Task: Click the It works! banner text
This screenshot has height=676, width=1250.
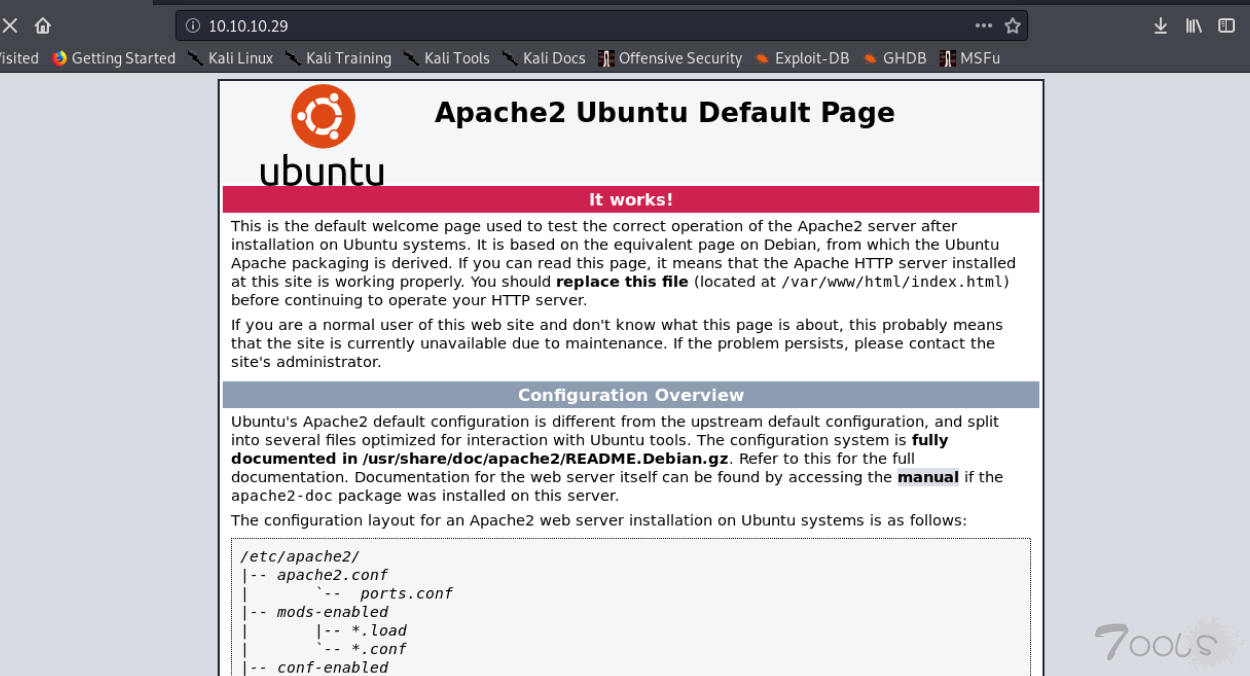Action: pyautogui.click(x=631, y=200)
